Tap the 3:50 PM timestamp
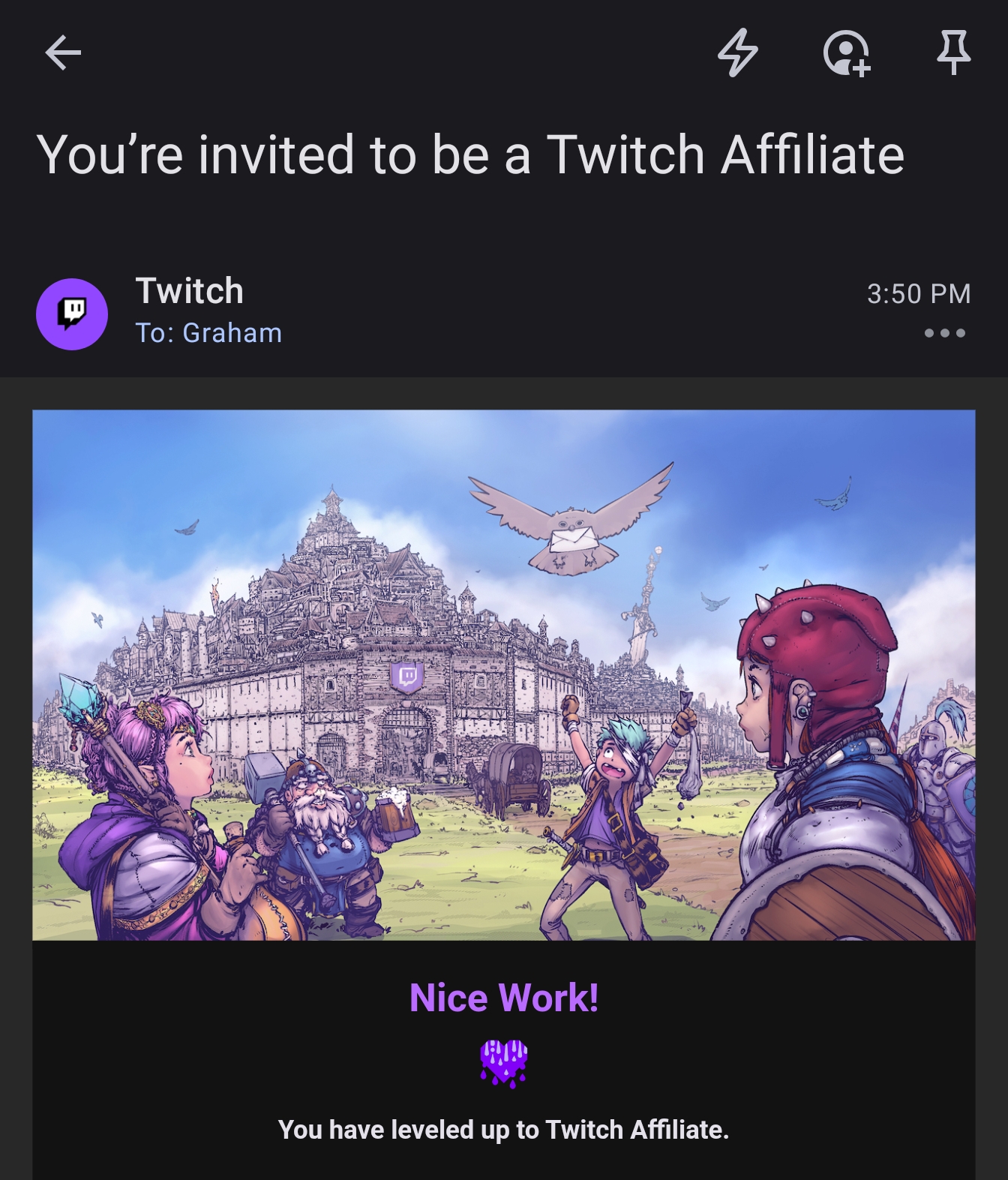Image resolution: width=1008 pixels, height=1180 pixels. tap(919, 293)
